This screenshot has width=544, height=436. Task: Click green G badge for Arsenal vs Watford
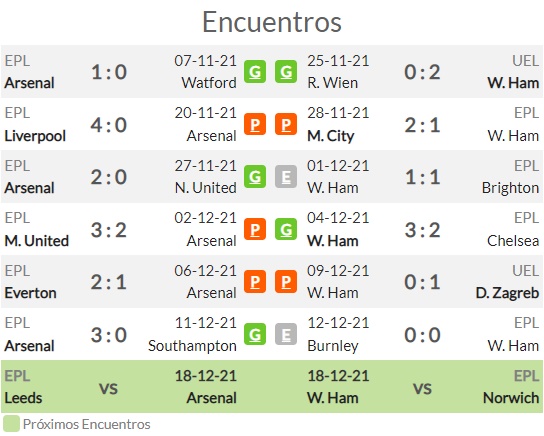255,72
